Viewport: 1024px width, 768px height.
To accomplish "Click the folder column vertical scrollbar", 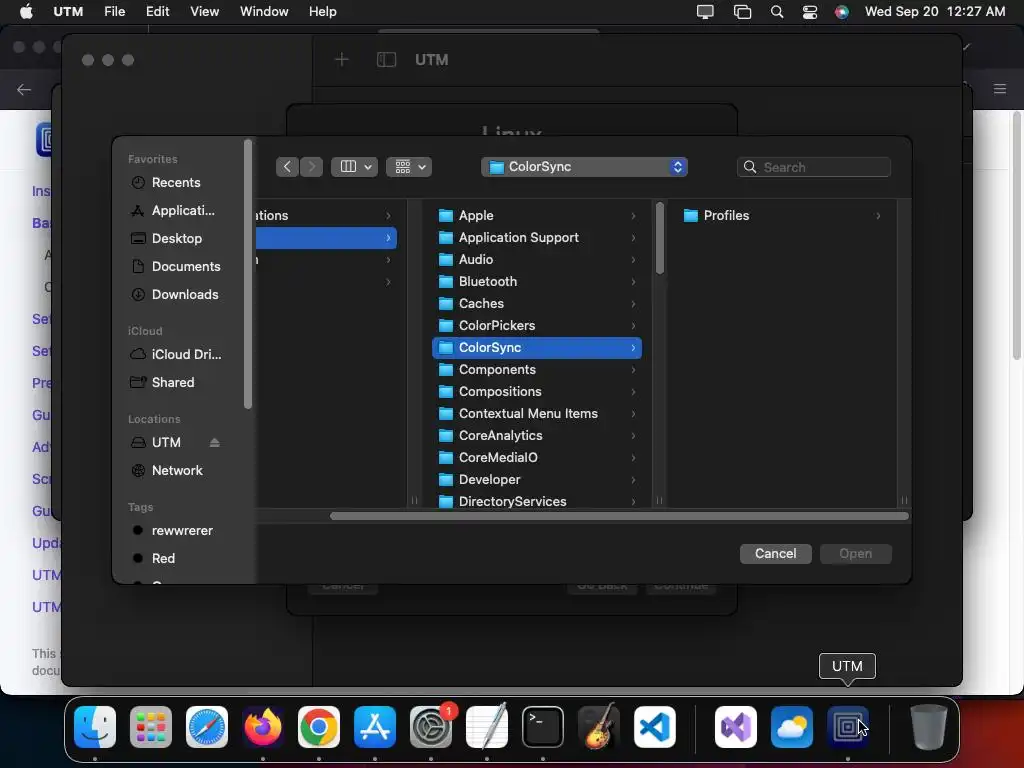I will point(660,238).
